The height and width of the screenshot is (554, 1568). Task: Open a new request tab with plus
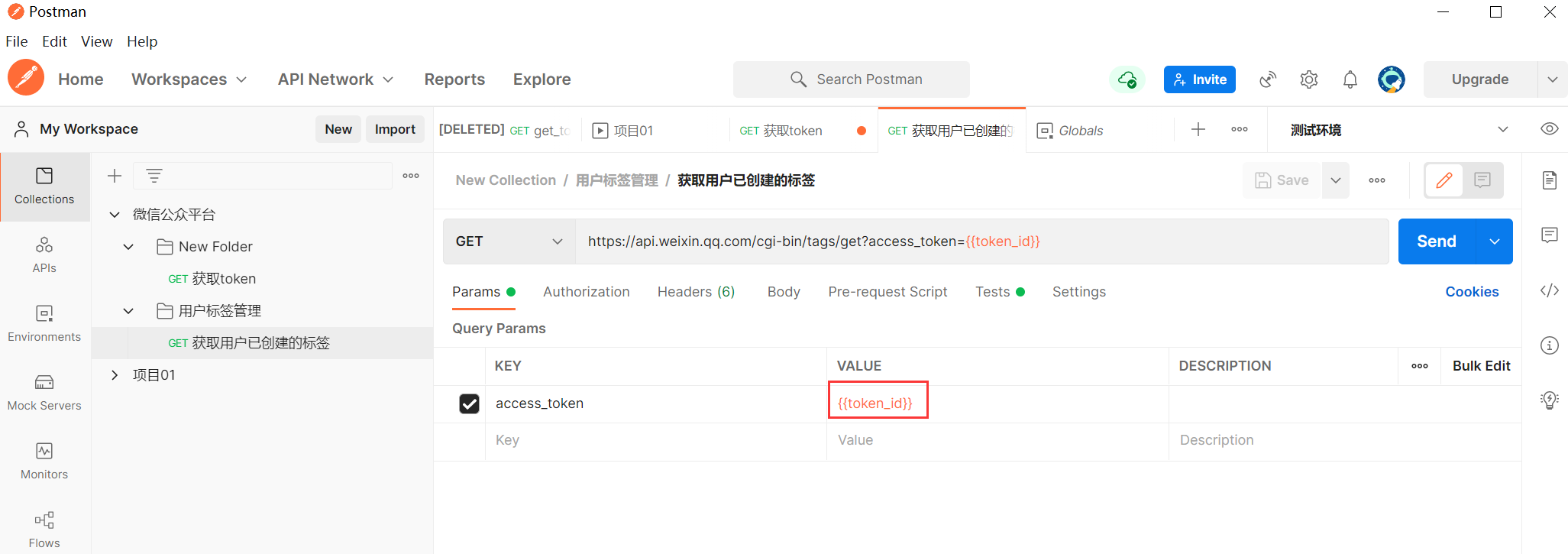coord(1198,130)
